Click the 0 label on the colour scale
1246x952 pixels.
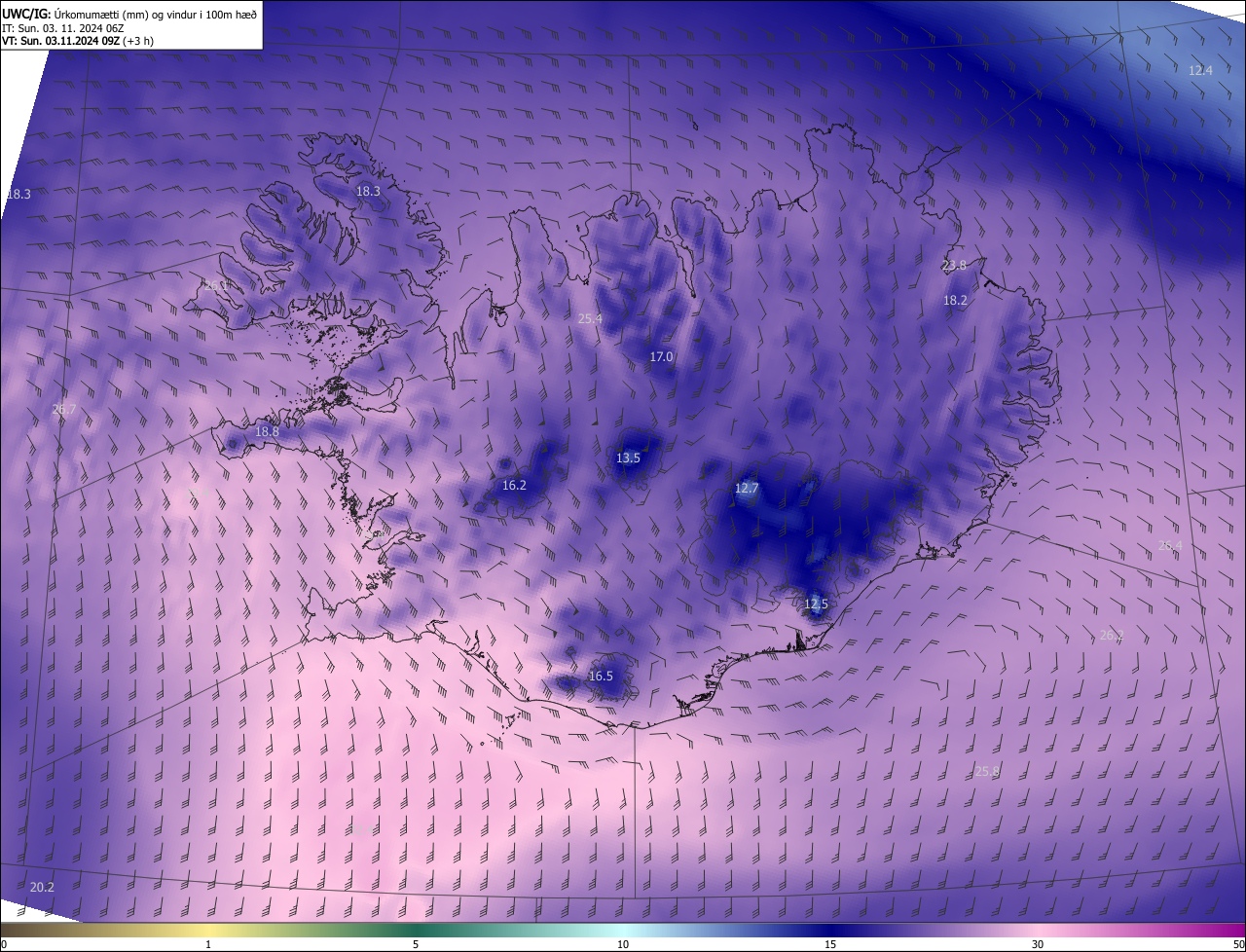point(4,945)
